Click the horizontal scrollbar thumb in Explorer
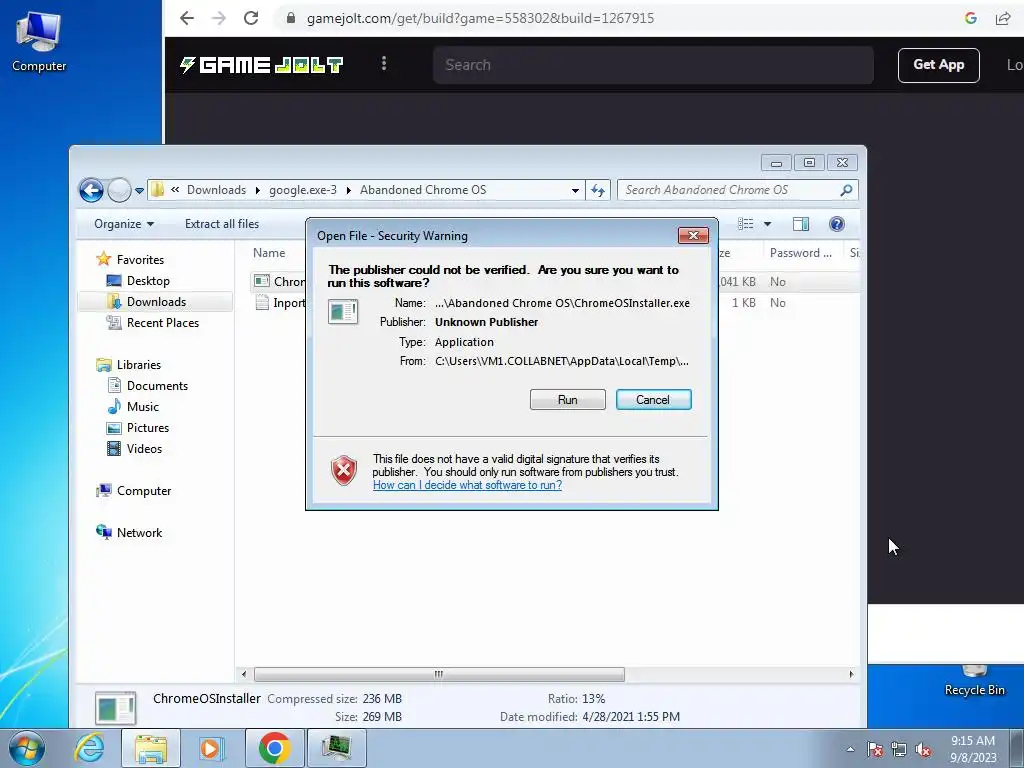Screen dimensions: 1024x768 tap(439, 674)
